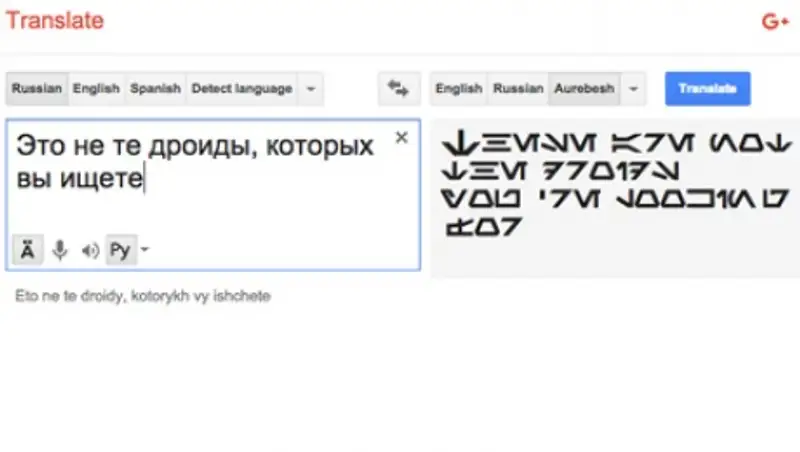Expand target language list dropdown
This screenshot has height=452, width=800.
633,89
